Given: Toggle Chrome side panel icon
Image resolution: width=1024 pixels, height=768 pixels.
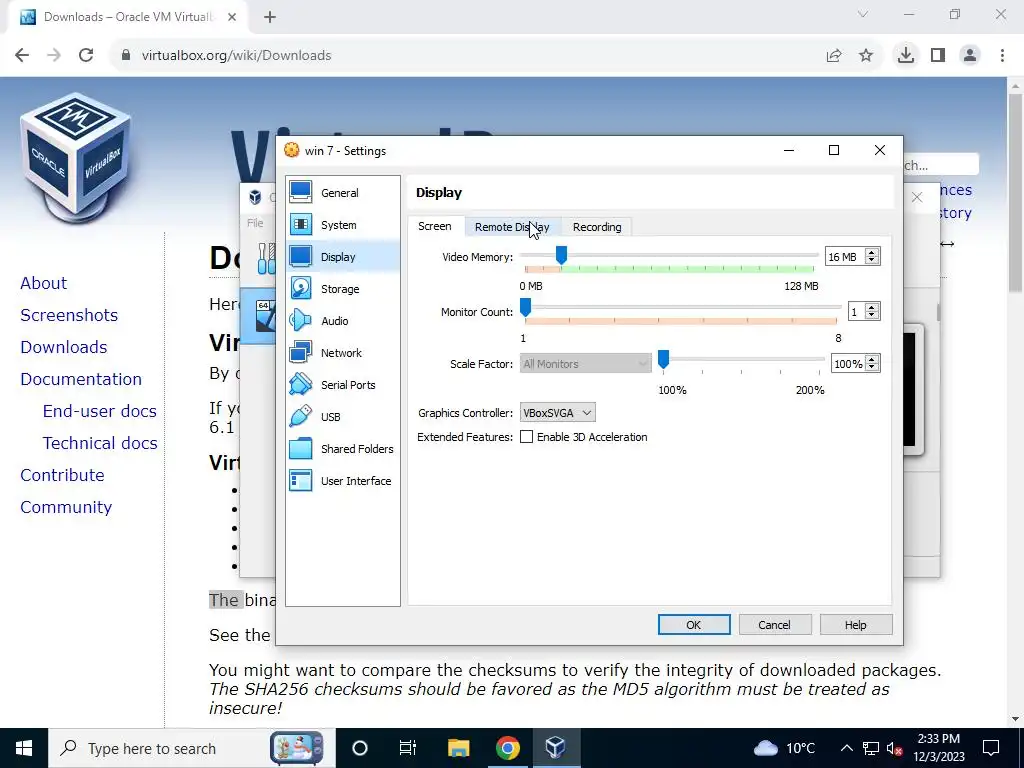Looking at the screenshot, I should [938, 56].
